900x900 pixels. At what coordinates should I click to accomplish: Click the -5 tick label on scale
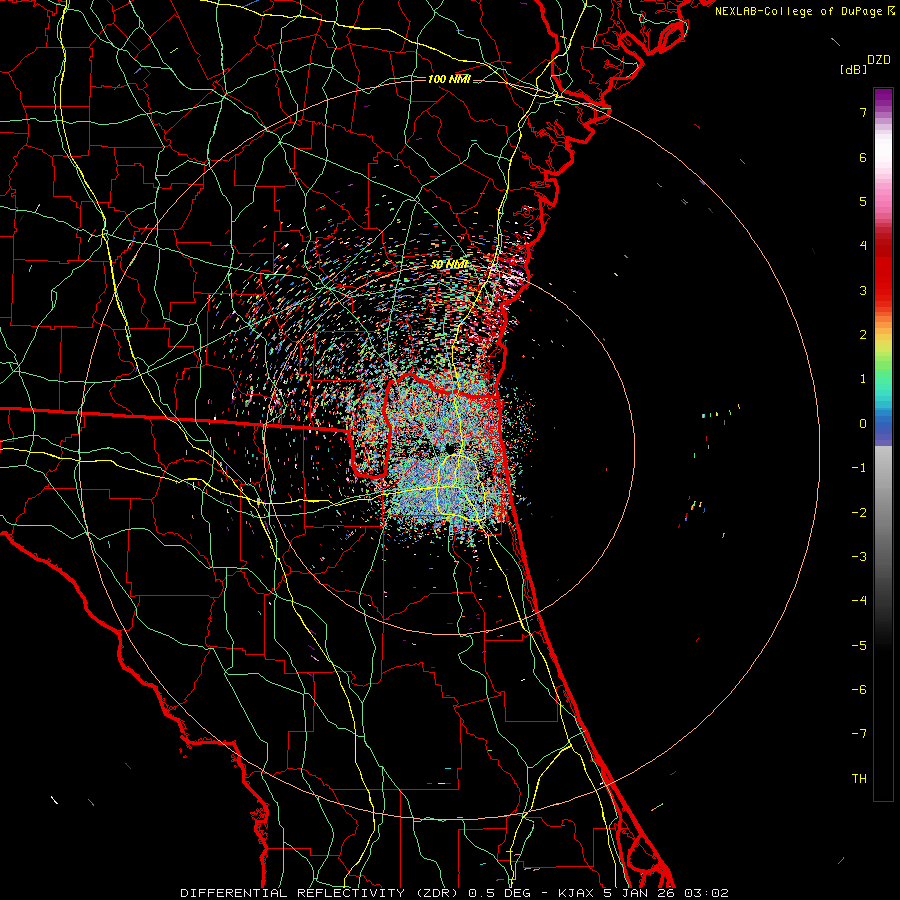[859, 646]
